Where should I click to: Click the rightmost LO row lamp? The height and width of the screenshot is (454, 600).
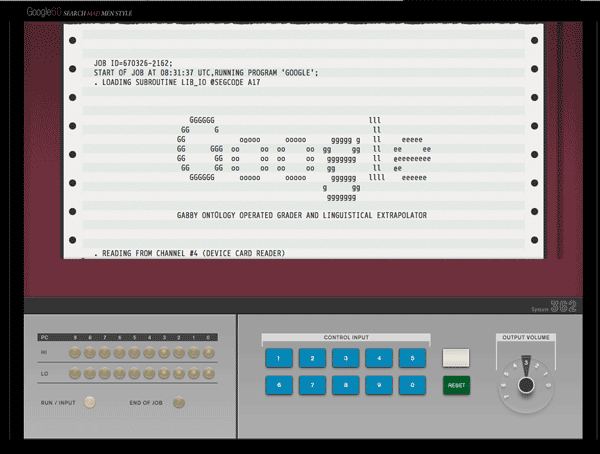(208, 375)
